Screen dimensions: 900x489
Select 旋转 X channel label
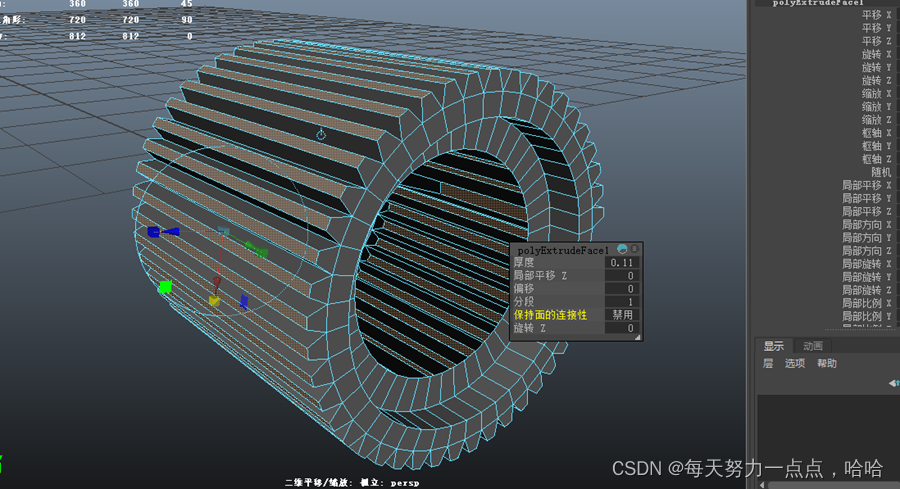pyautogui.click(x=877, y=55)
